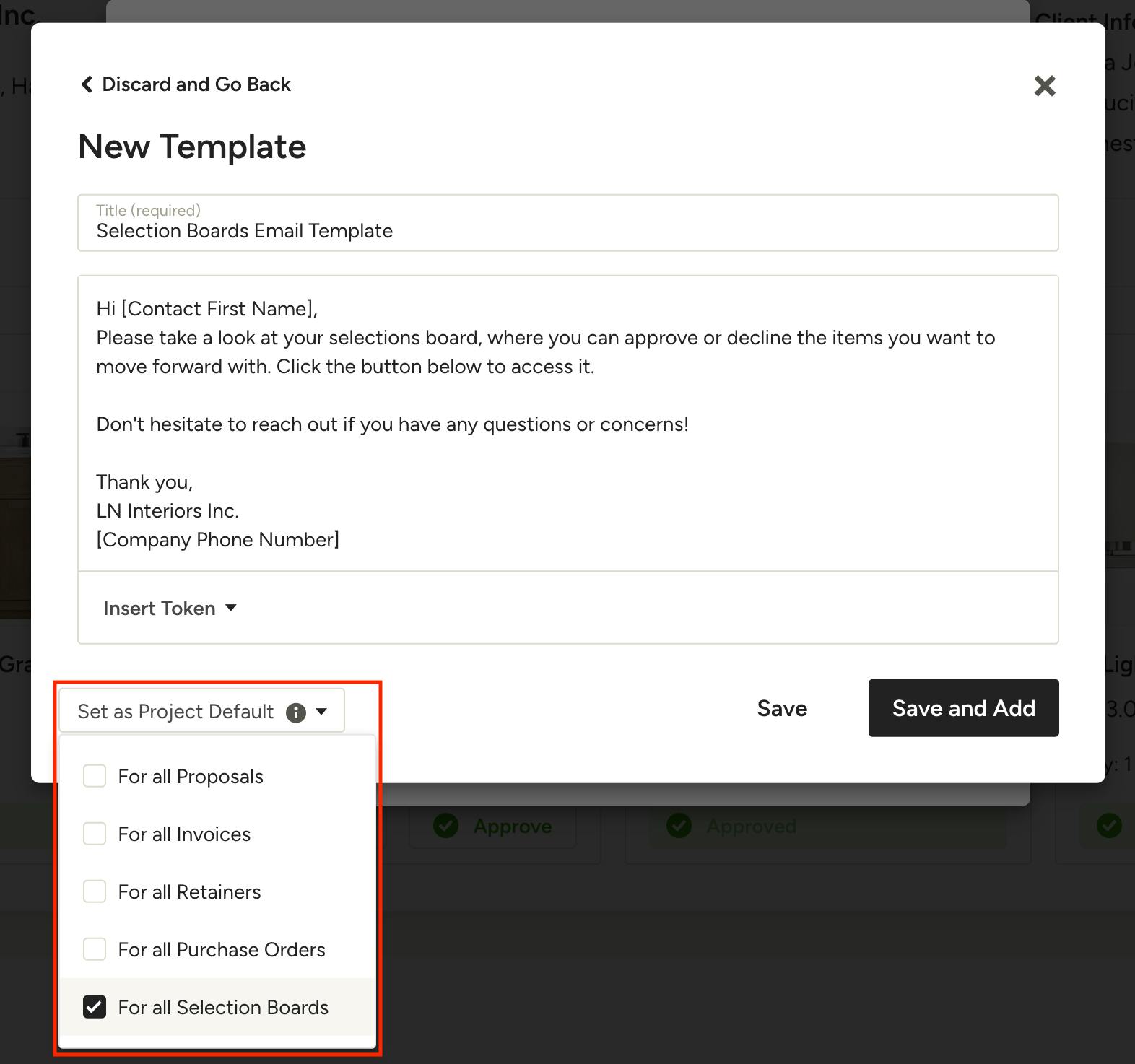Uncheck the For all Selection Boards checkbox
This screenshot has width=1135, height=1064.
click(95, 1007)
